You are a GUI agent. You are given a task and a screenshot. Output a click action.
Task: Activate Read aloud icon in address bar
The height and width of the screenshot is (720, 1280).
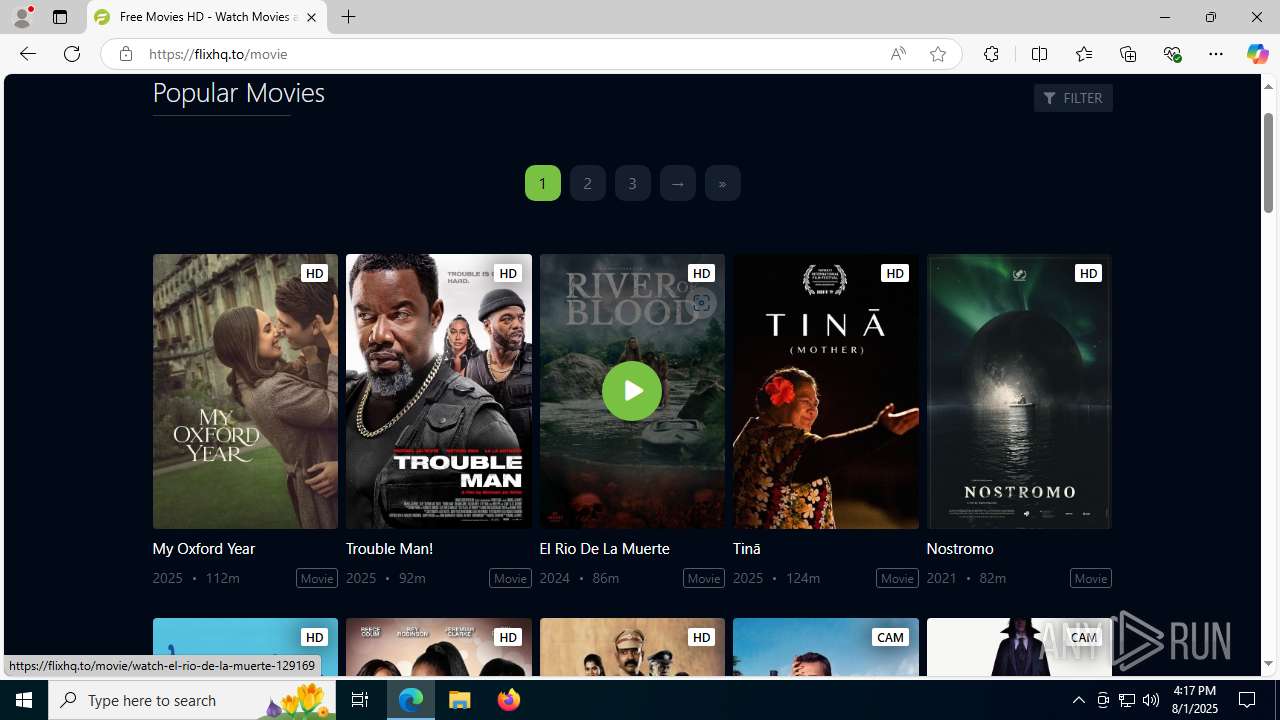pos(898,54)
